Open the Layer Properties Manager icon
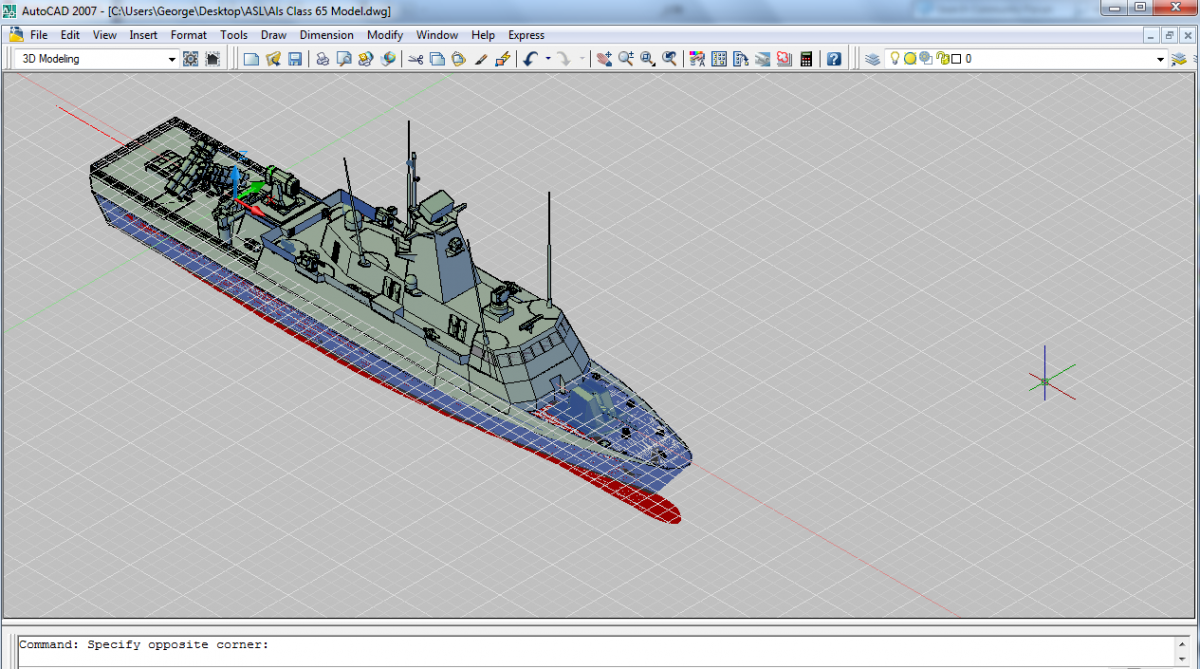 click(x=873, y=59)
